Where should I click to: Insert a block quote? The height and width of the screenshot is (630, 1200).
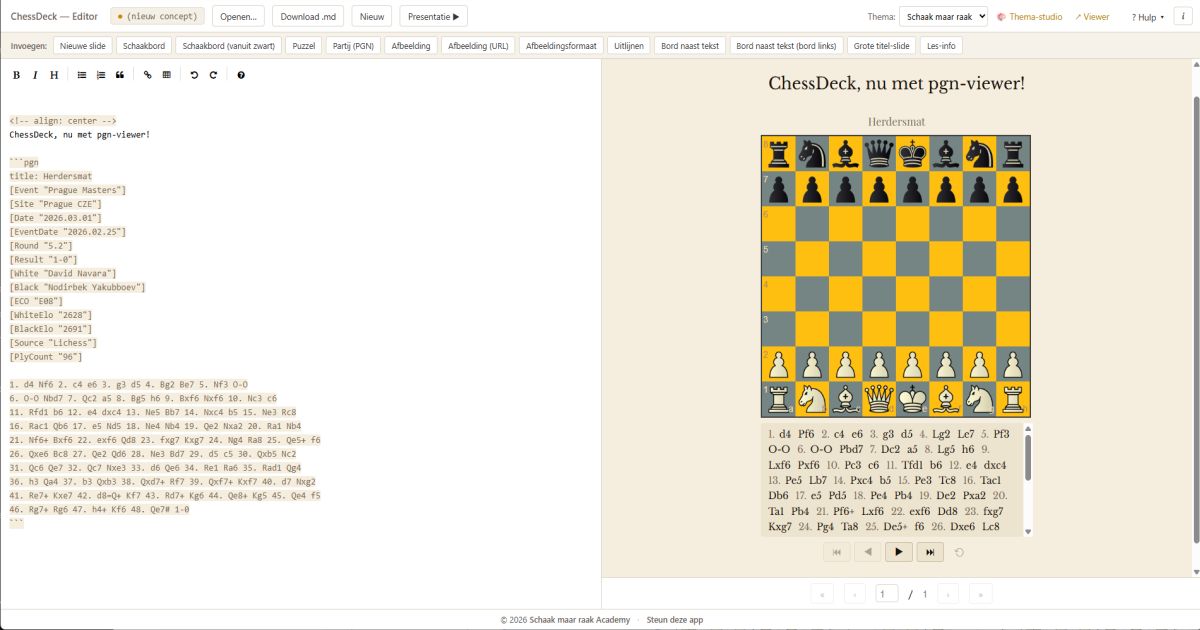120,75
